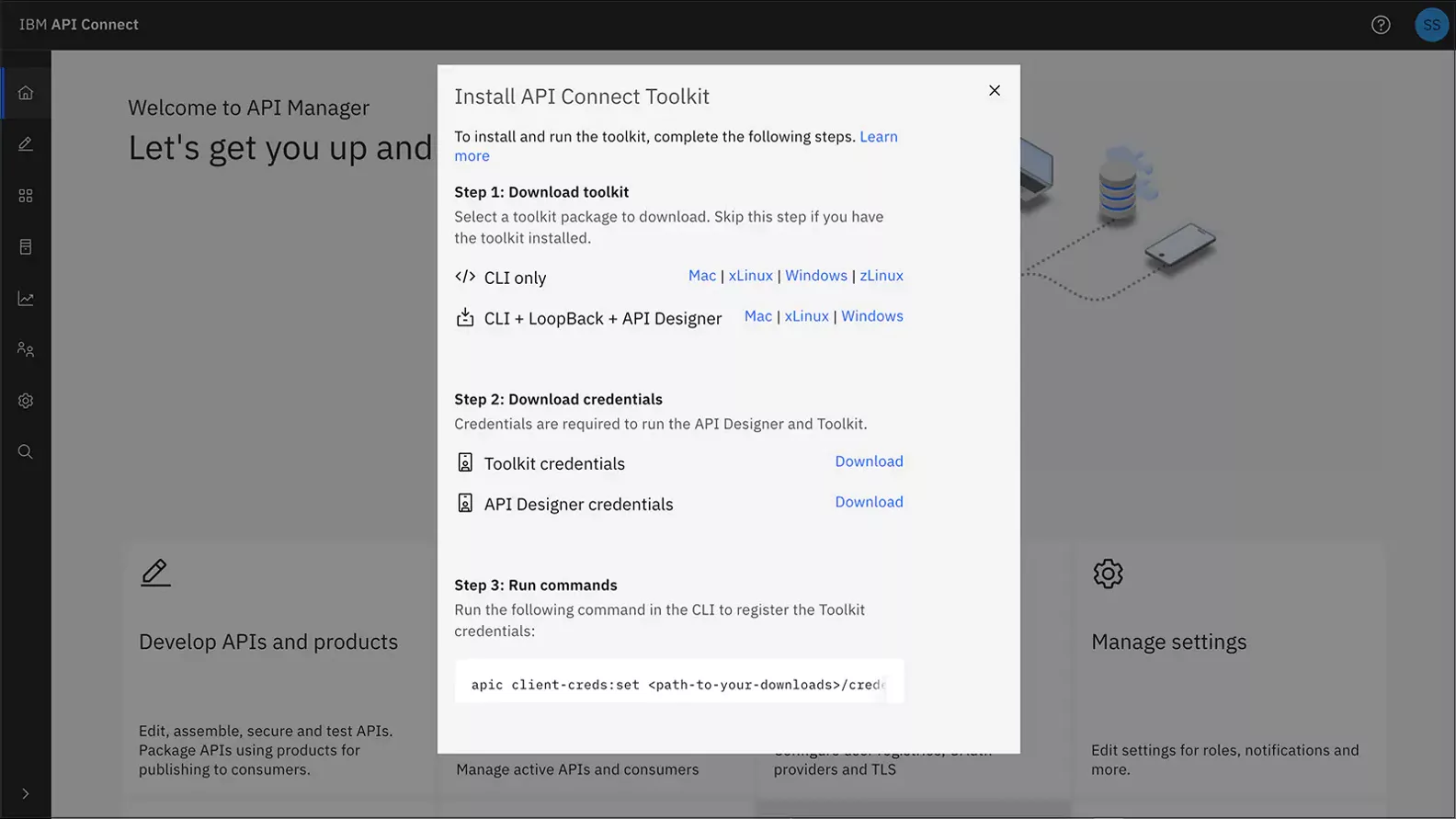Select the Resources icon in sidebar
1456x819 pixels.
pyautogui.click(x=26, y=247)
